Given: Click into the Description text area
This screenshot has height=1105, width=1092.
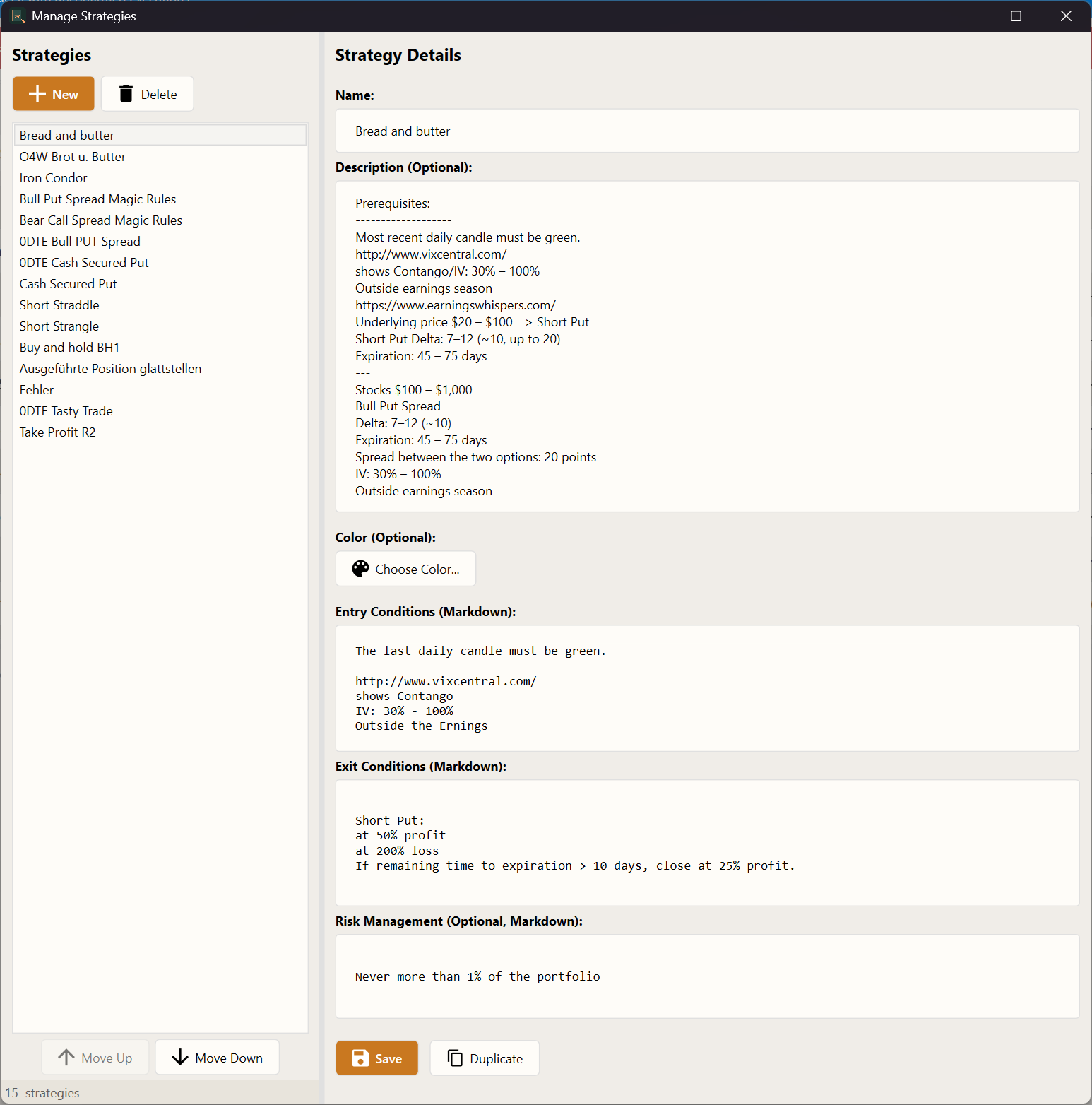Looking at the screenshot, I should tap(707, 346).
